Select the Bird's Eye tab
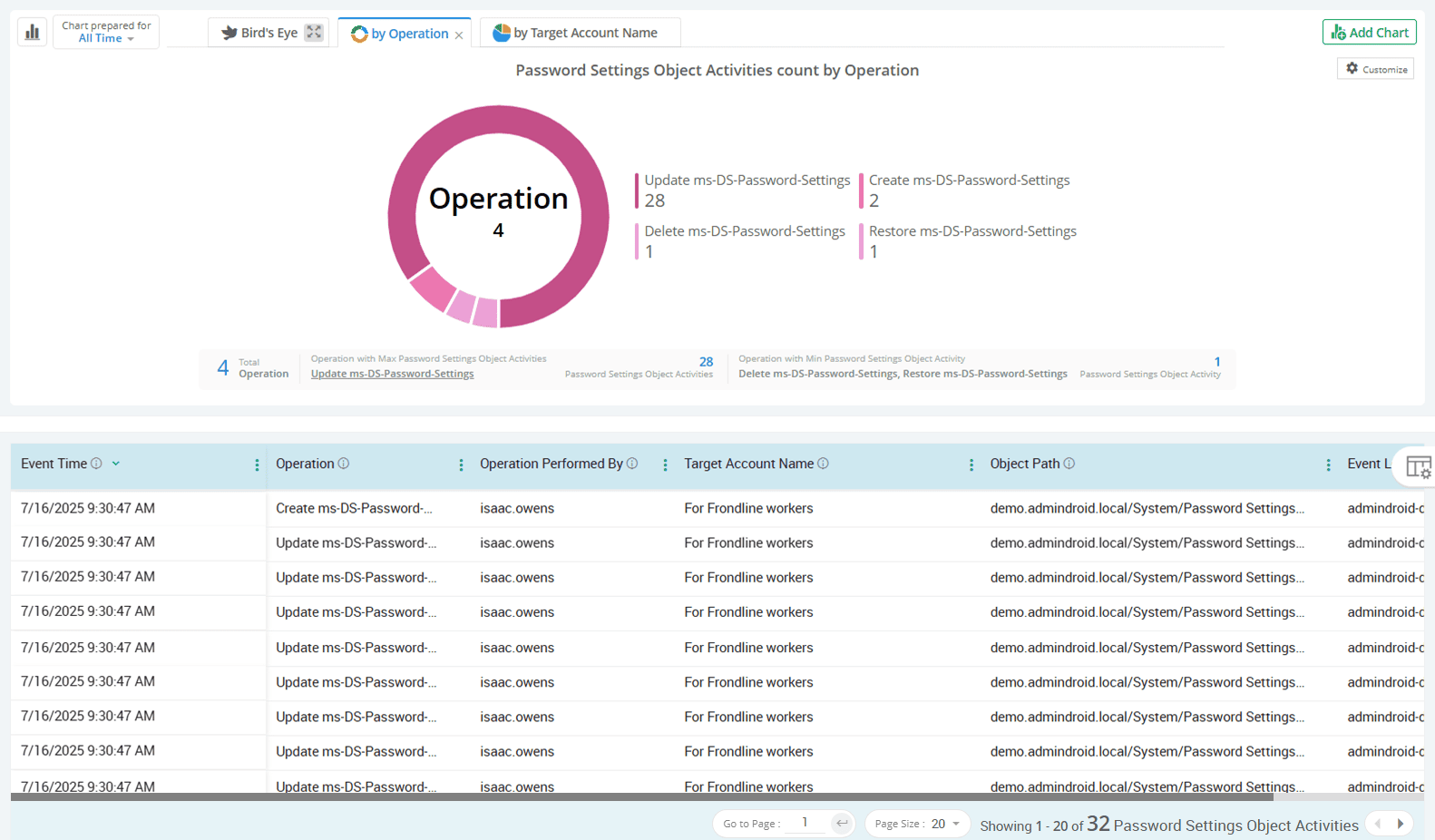The height and width of the screenshot is (840, 1435). (x=260, y=33)
